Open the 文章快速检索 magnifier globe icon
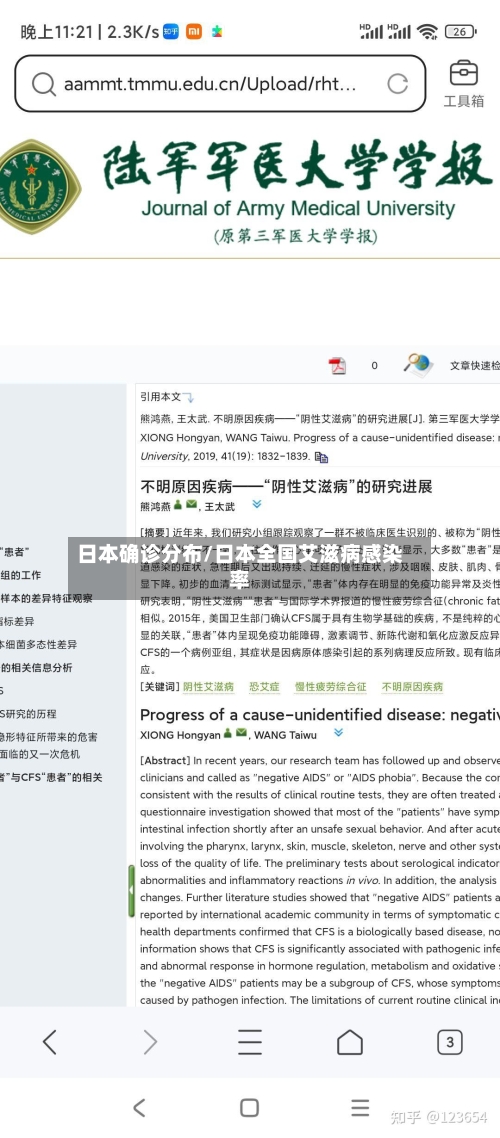Screen dimensions: 500x1138 [419, 365]
